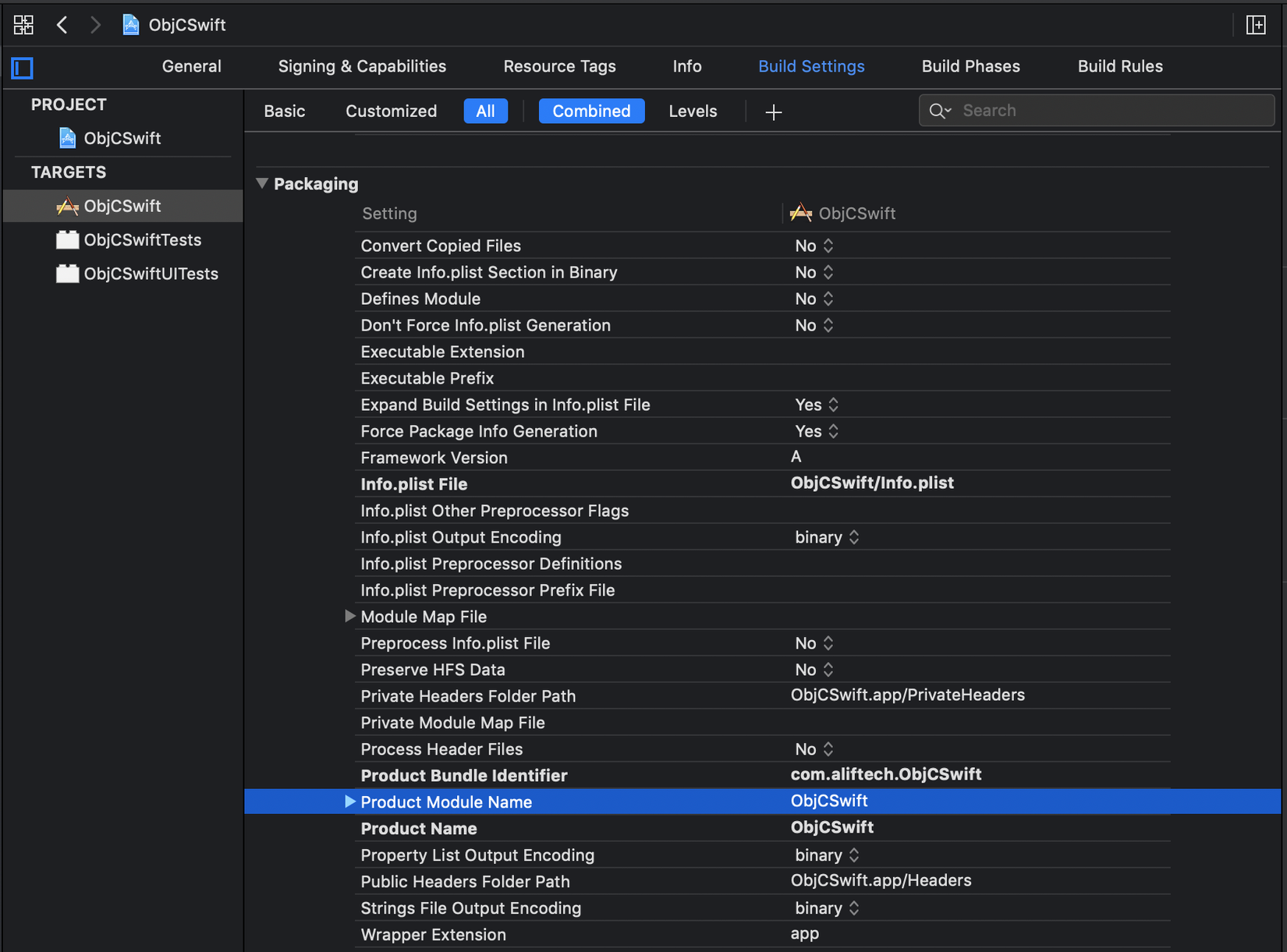Image resolution: width=1287 pixels, height=952 pixels.
Task: Switch to Combined view
Action: pyautogui.click(x=591, y=111)
